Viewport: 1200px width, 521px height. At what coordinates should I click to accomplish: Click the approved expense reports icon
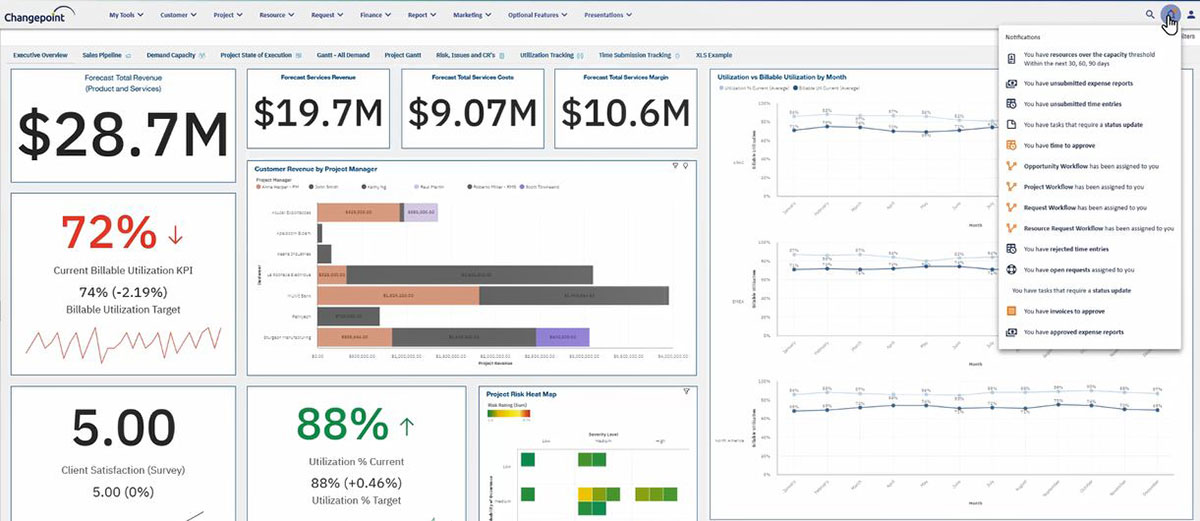(1012, 332)
